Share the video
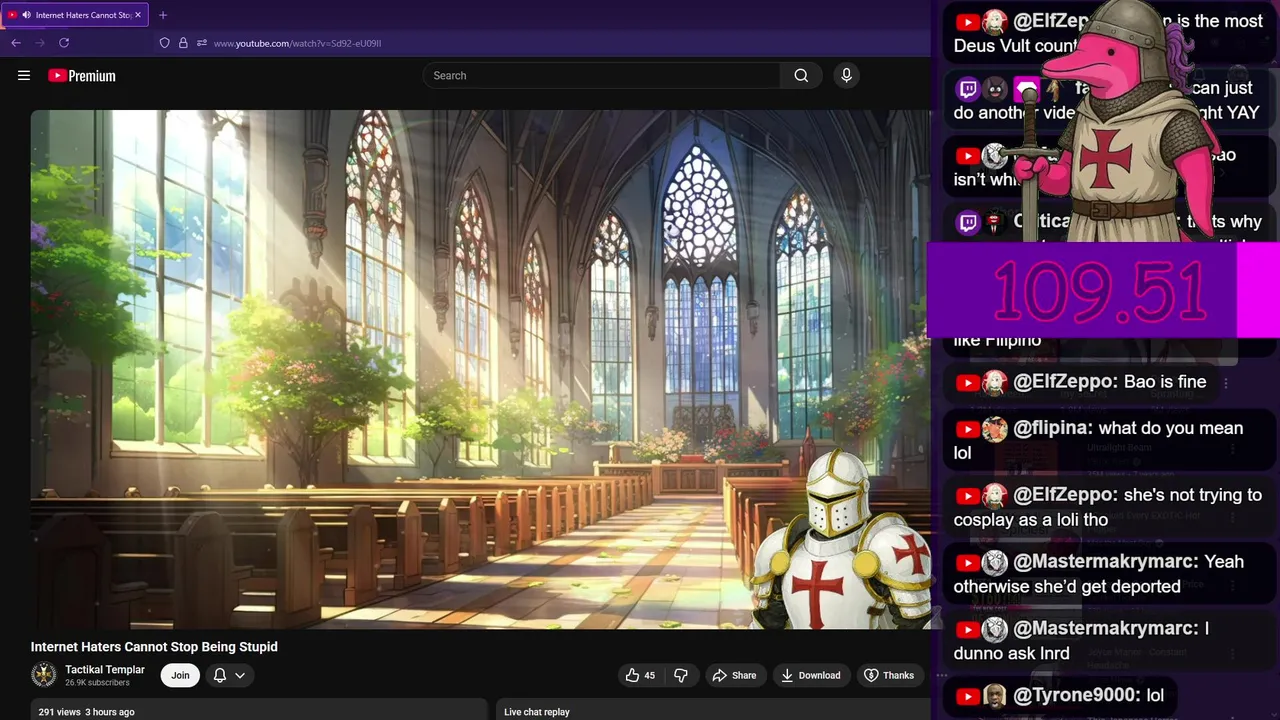1280x720 pixels. 734,675
